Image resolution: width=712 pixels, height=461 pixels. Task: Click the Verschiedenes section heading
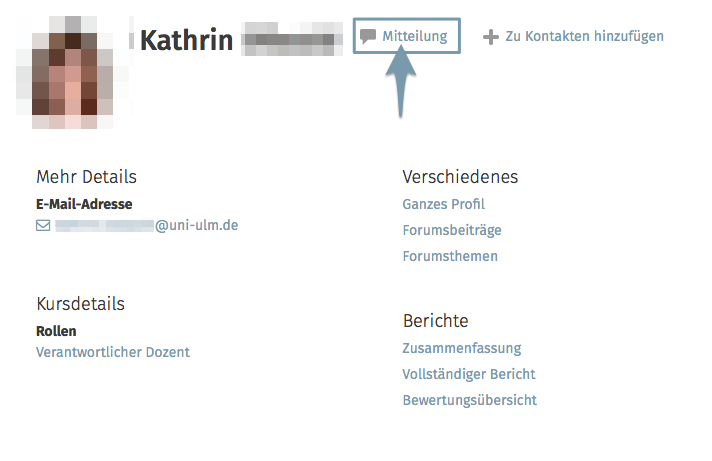click(x=460, y=177)
